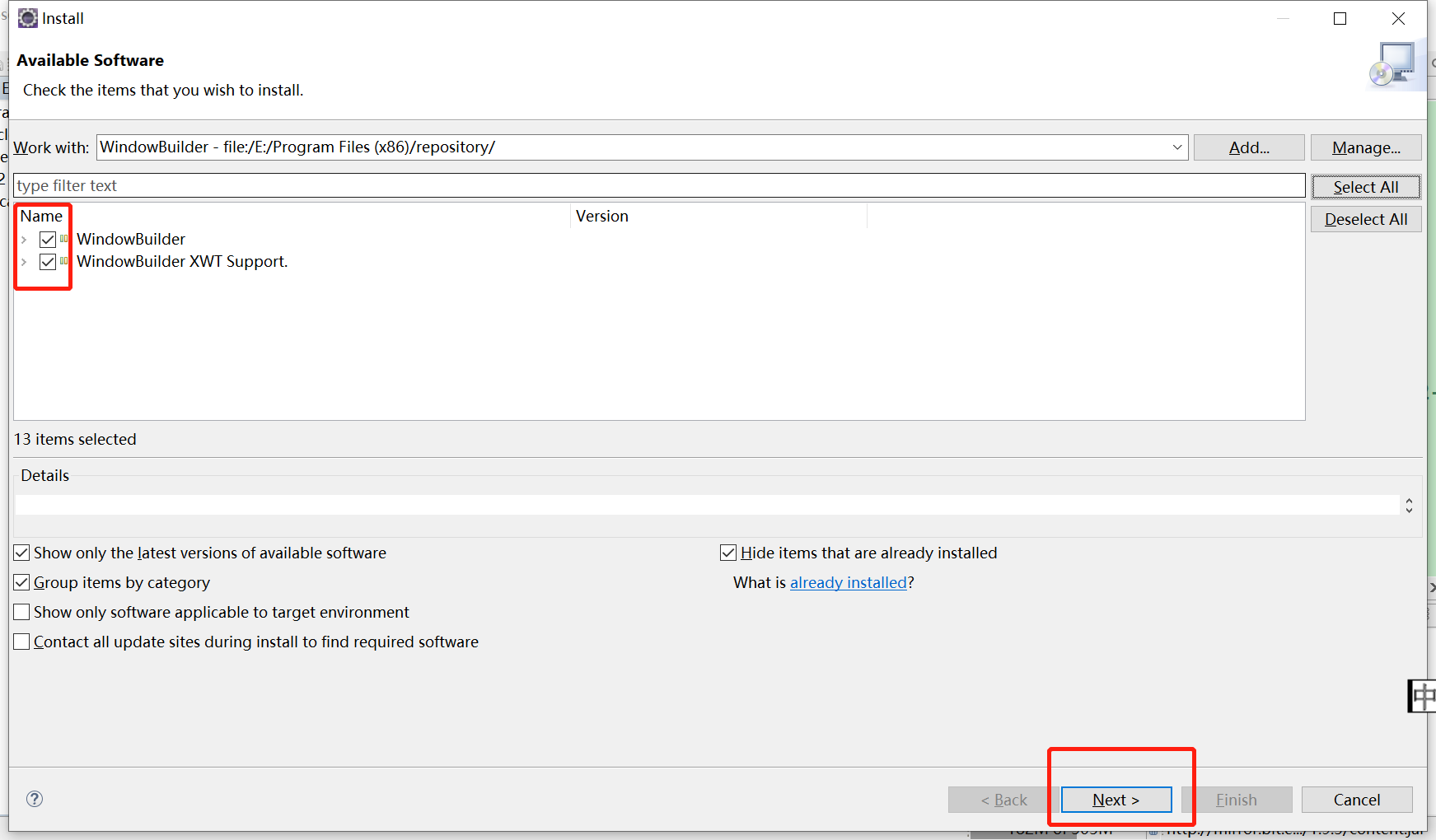
Task: Step the Details text area down
Action: pos(1410,510)
